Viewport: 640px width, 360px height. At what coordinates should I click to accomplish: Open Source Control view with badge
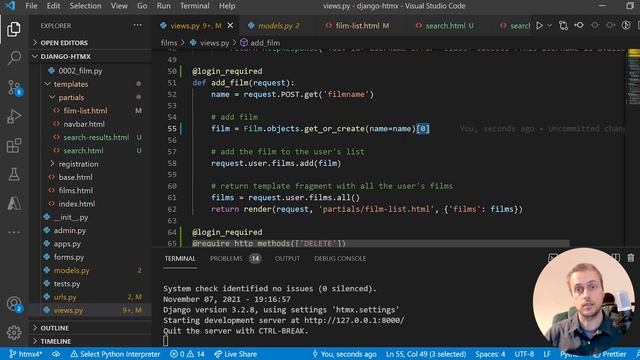click(x=15, y=87)
